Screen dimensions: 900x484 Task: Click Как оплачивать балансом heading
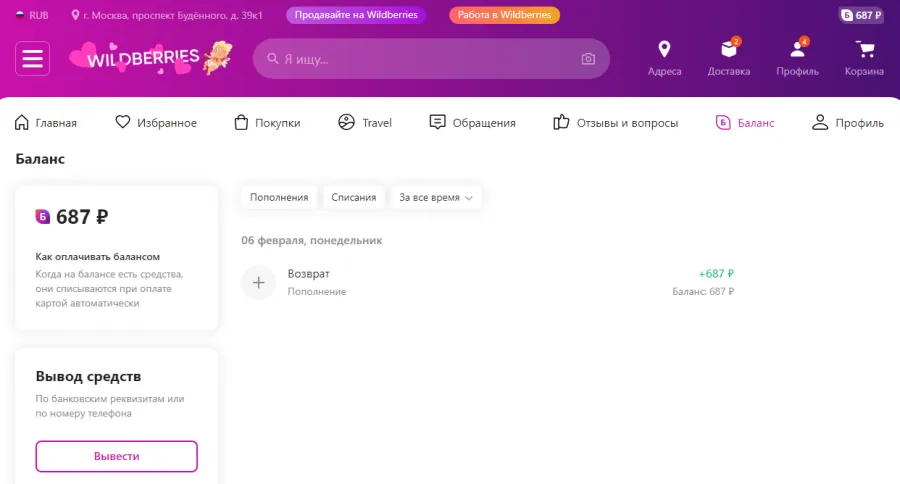coord(98,257)
